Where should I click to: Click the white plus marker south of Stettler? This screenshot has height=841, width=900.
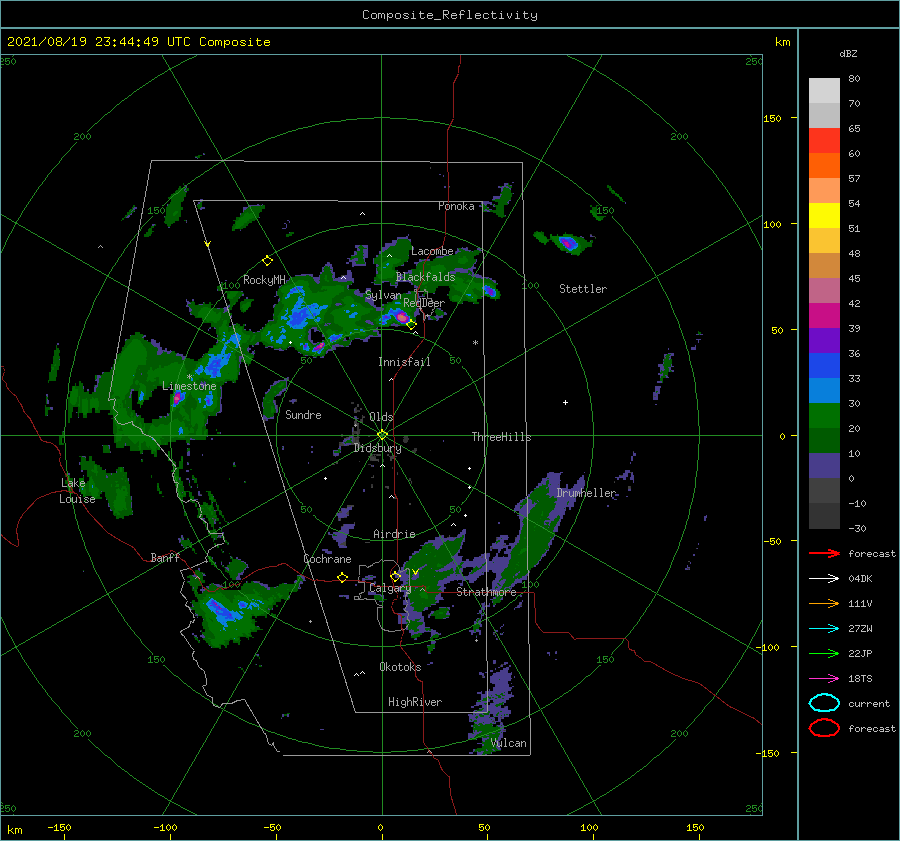coord(565,402)
